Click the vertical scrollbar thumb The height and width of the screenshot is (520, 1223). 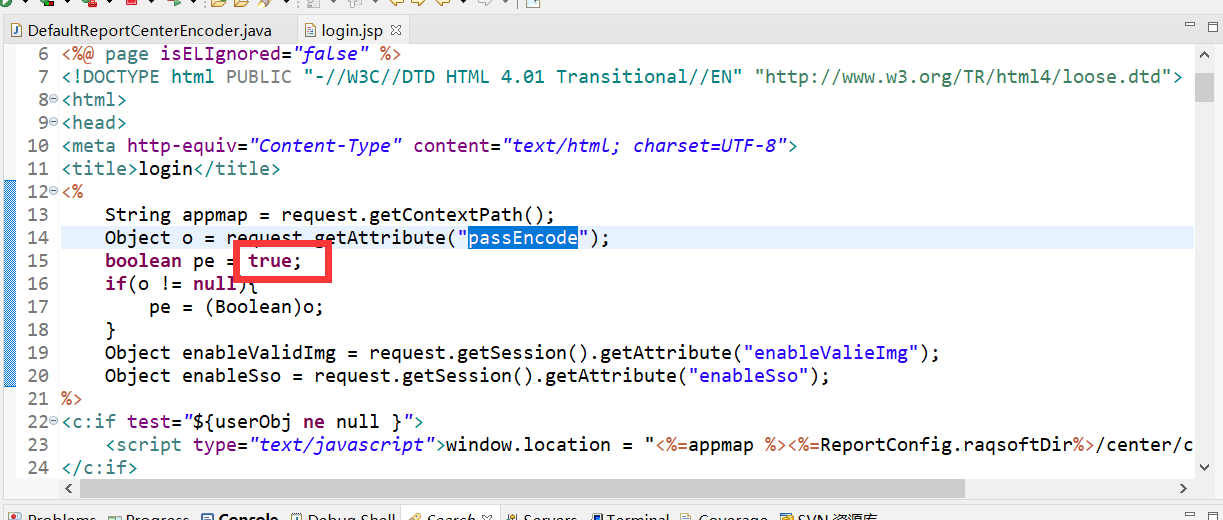[x=1206, y=86]
